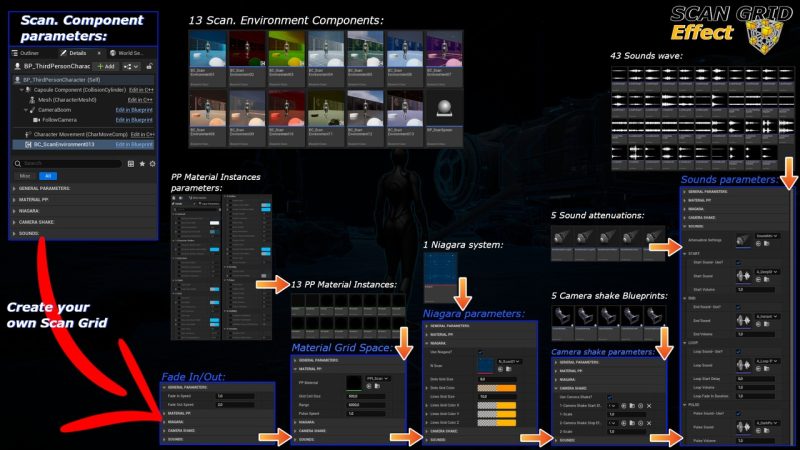Toggle the Loop Sound Use checkbox
The width and height of the screenshot is (800, 450).
click(x=738, y=352)
